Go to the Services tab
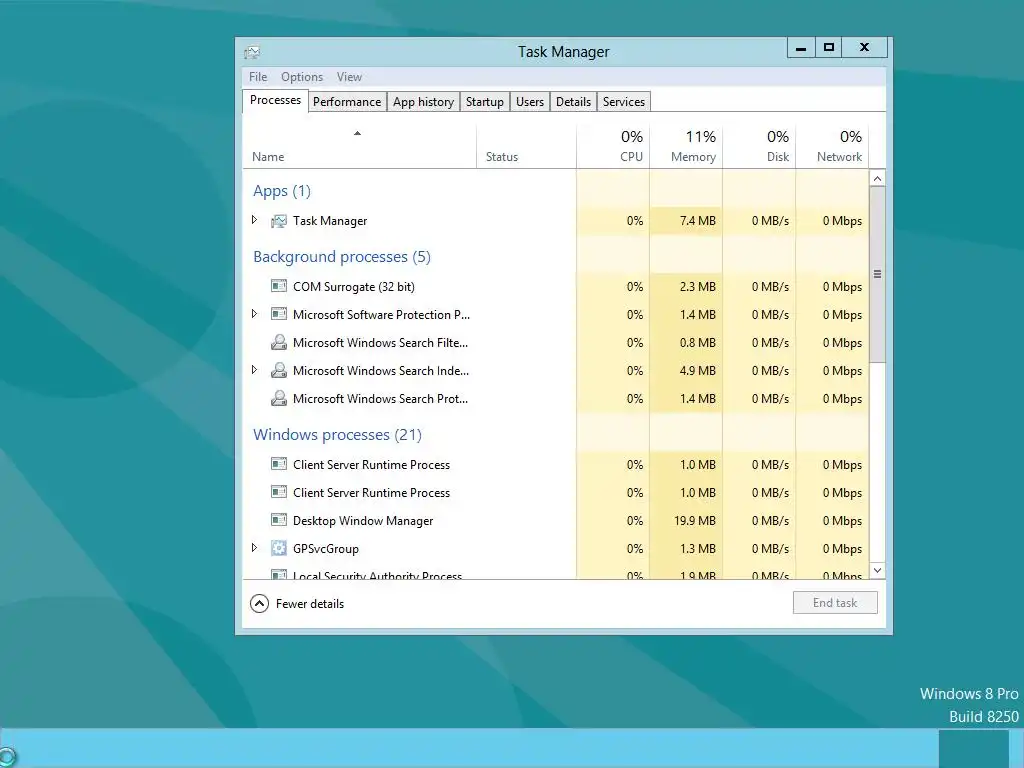The image size is (1024, 768). [624, 102]
